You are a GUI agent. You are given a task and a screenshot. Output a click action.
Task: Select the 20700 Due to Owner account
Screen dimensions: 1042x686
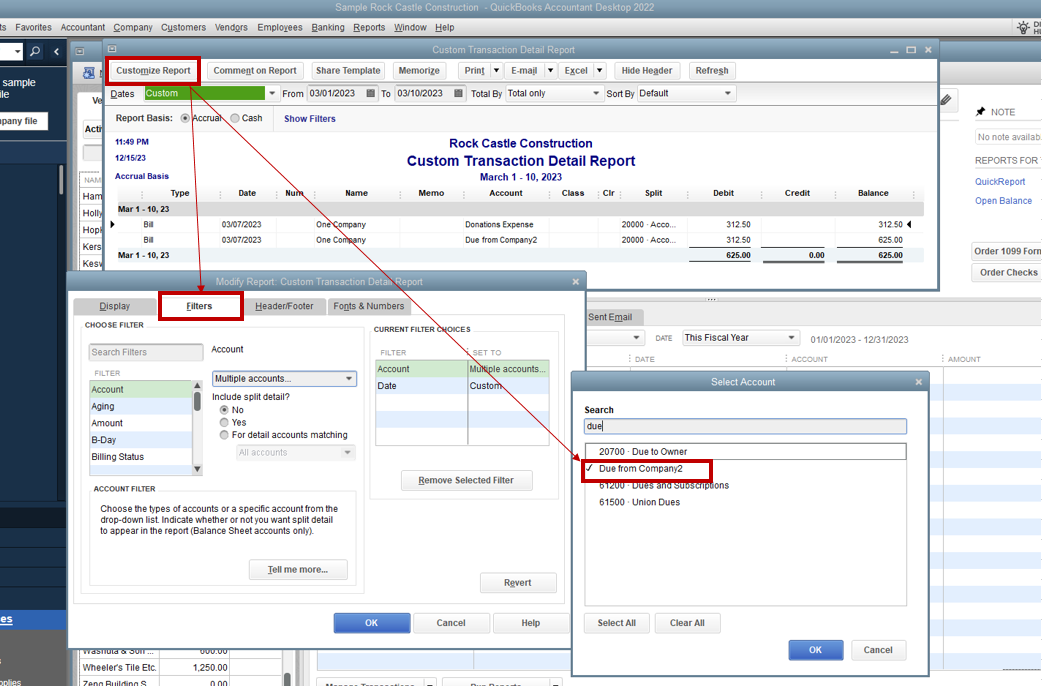click(745, 451)
